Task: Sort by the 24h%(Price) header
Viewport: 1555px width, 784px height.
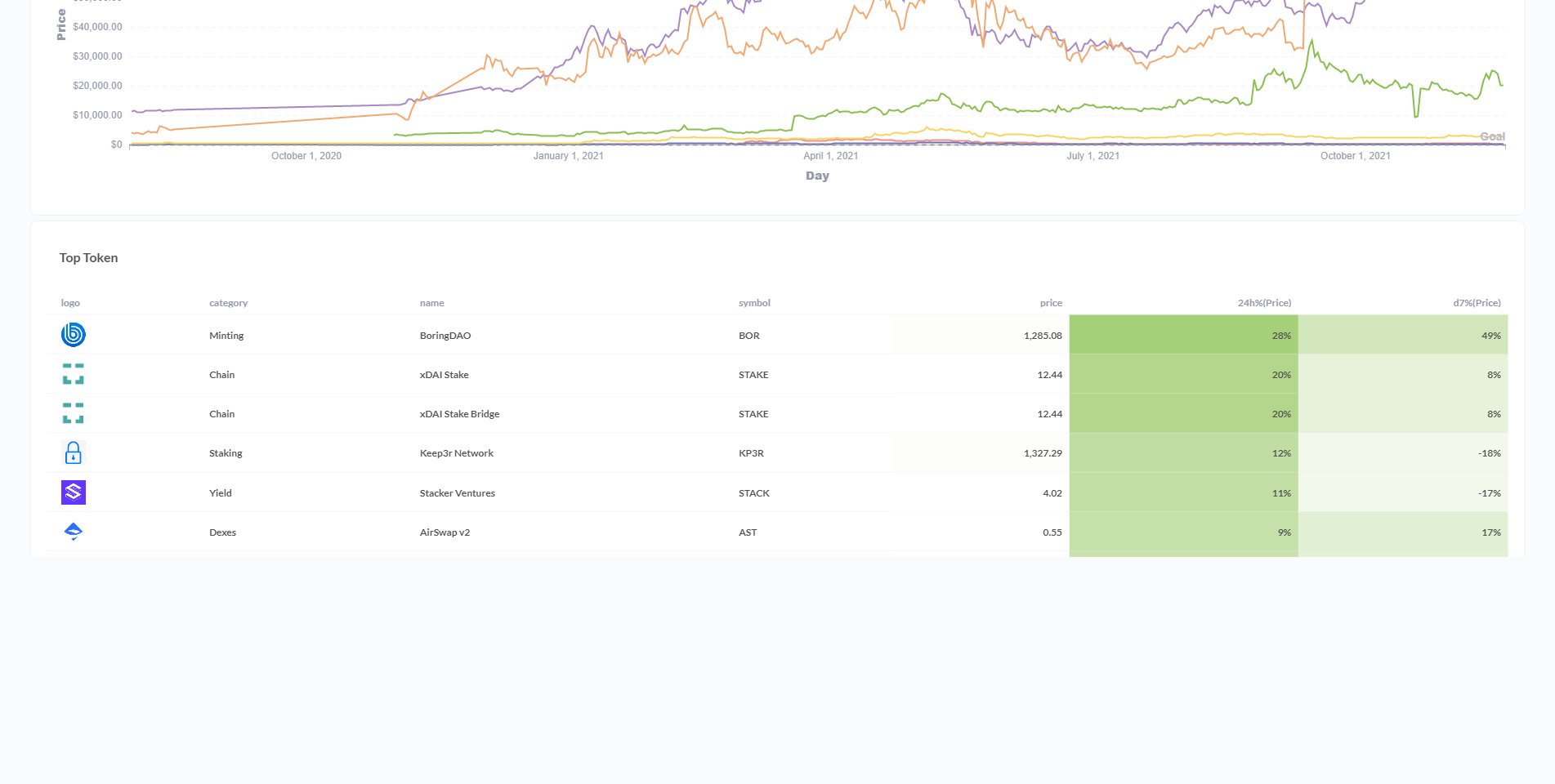Action: click(1266, 302)
